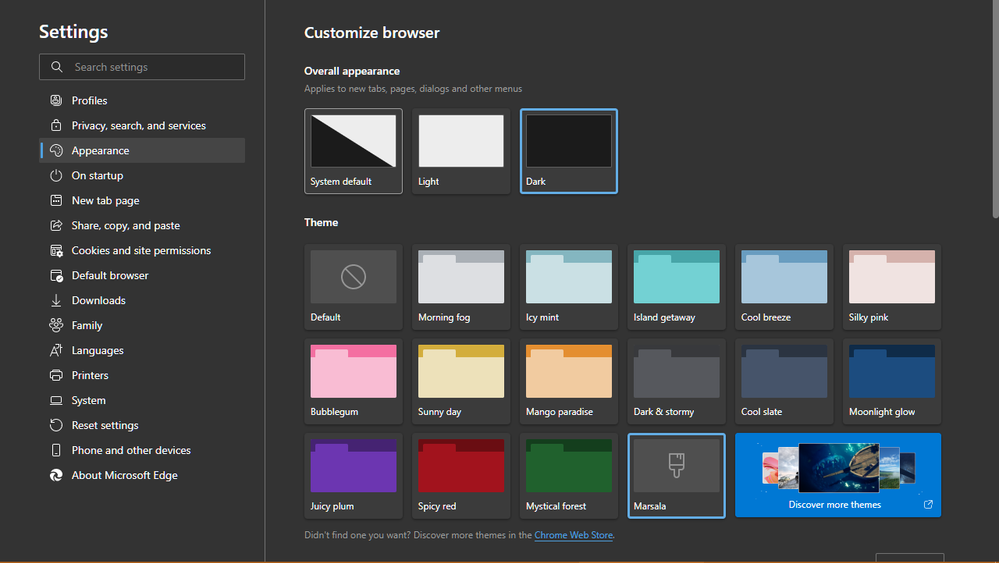The image size is (999, 563).
Task: Open Discover more themes banner
Action: pos(838,475)
